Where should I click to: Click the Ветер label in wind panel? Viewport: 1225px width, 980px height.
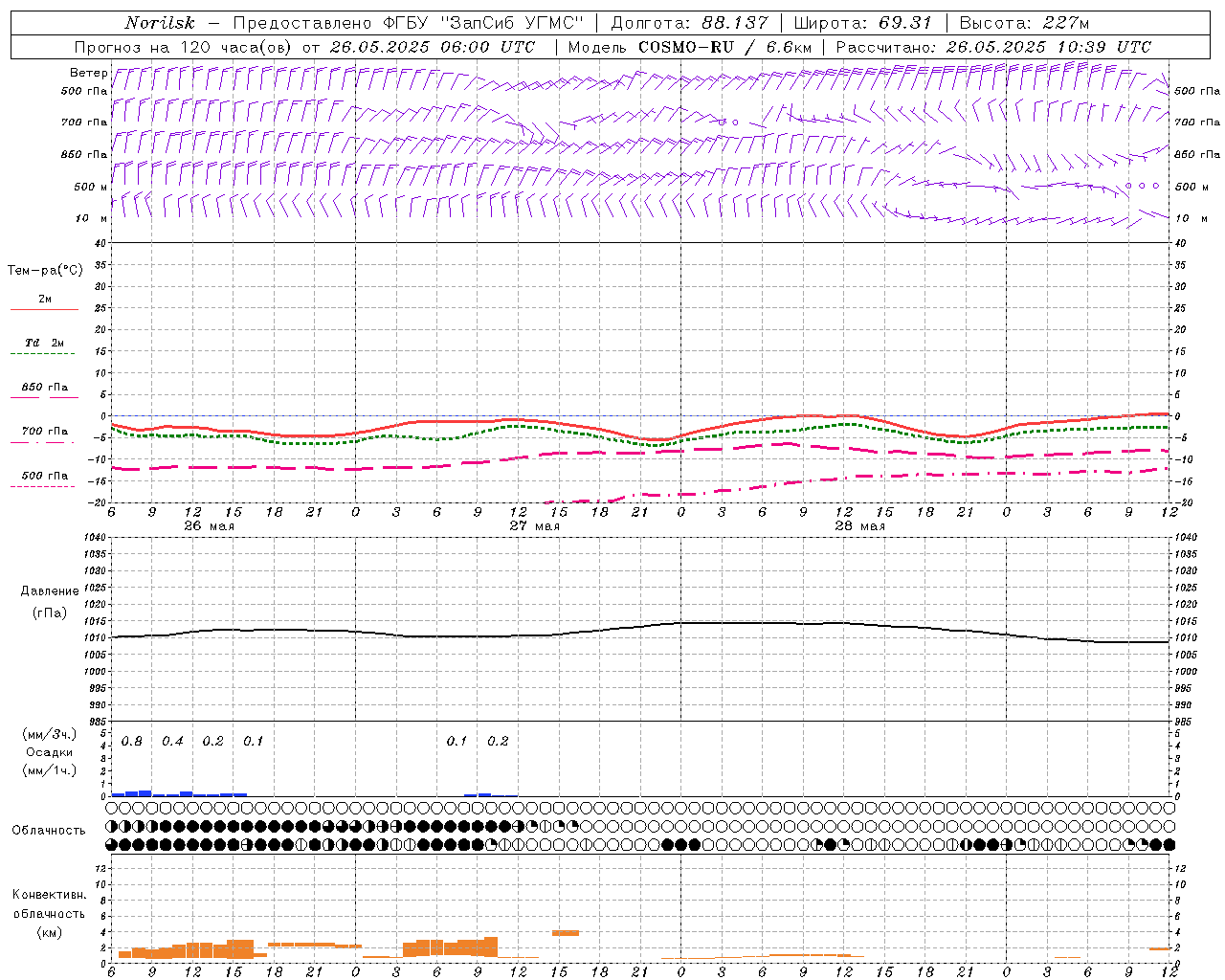[88, 73]
